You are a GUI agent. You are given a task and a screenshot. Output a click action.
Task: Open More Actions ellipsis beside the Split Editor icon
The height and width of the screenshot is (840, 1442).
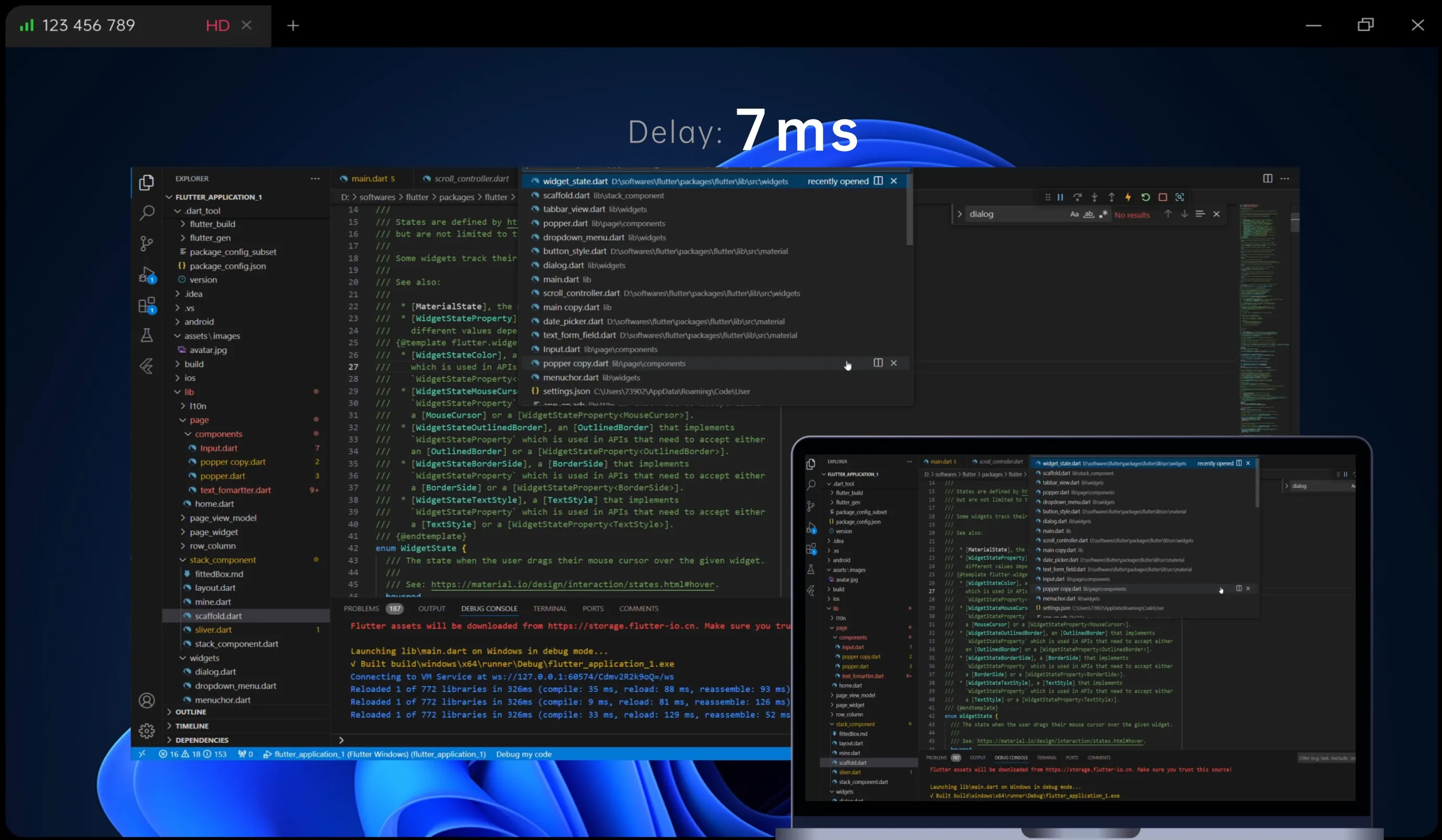(1285, 179)
